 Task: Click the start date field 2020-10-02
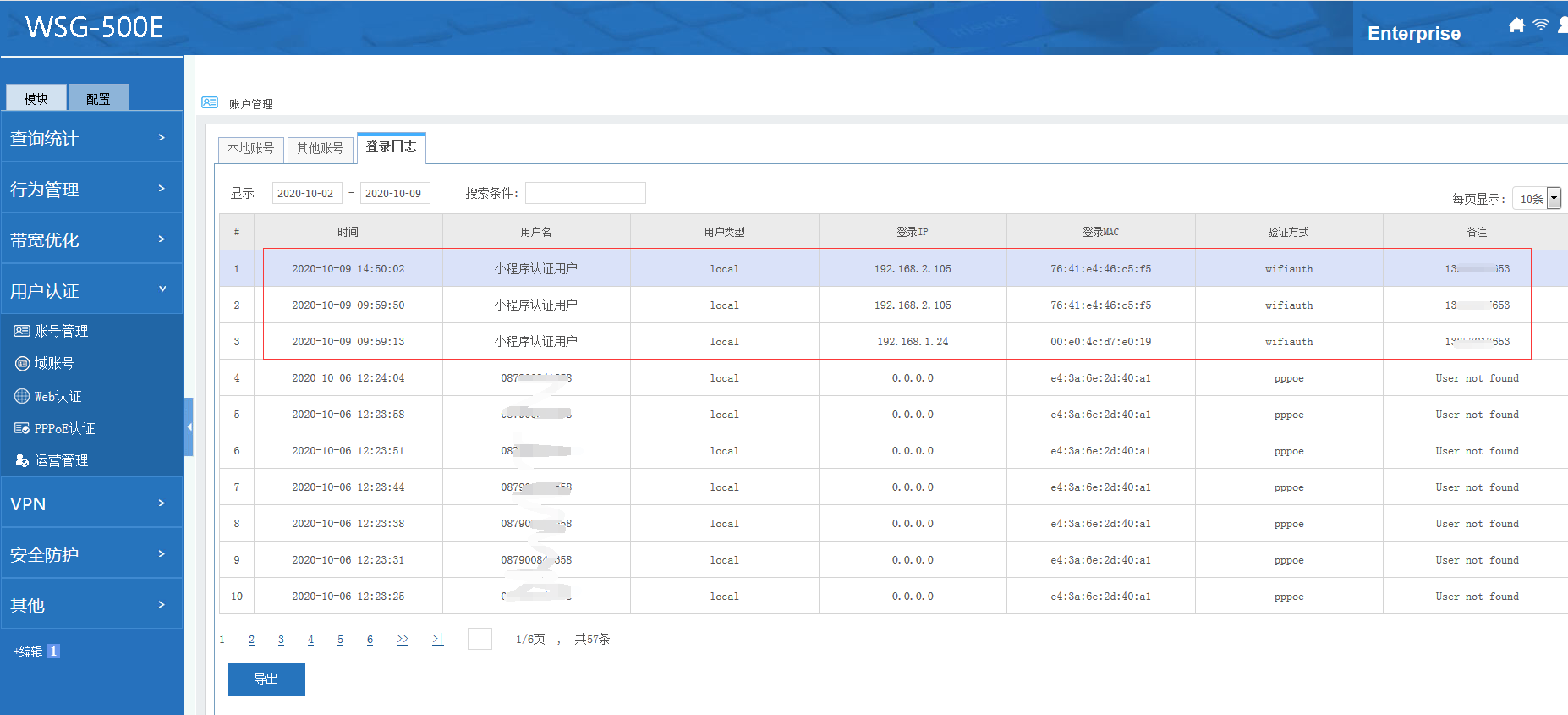(x=306, y=193)
